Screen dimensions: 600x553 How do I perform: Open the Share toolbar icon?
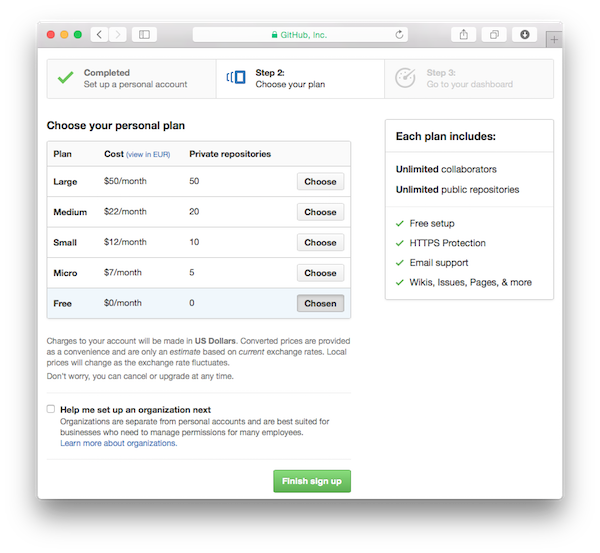(x=464, y=34)
